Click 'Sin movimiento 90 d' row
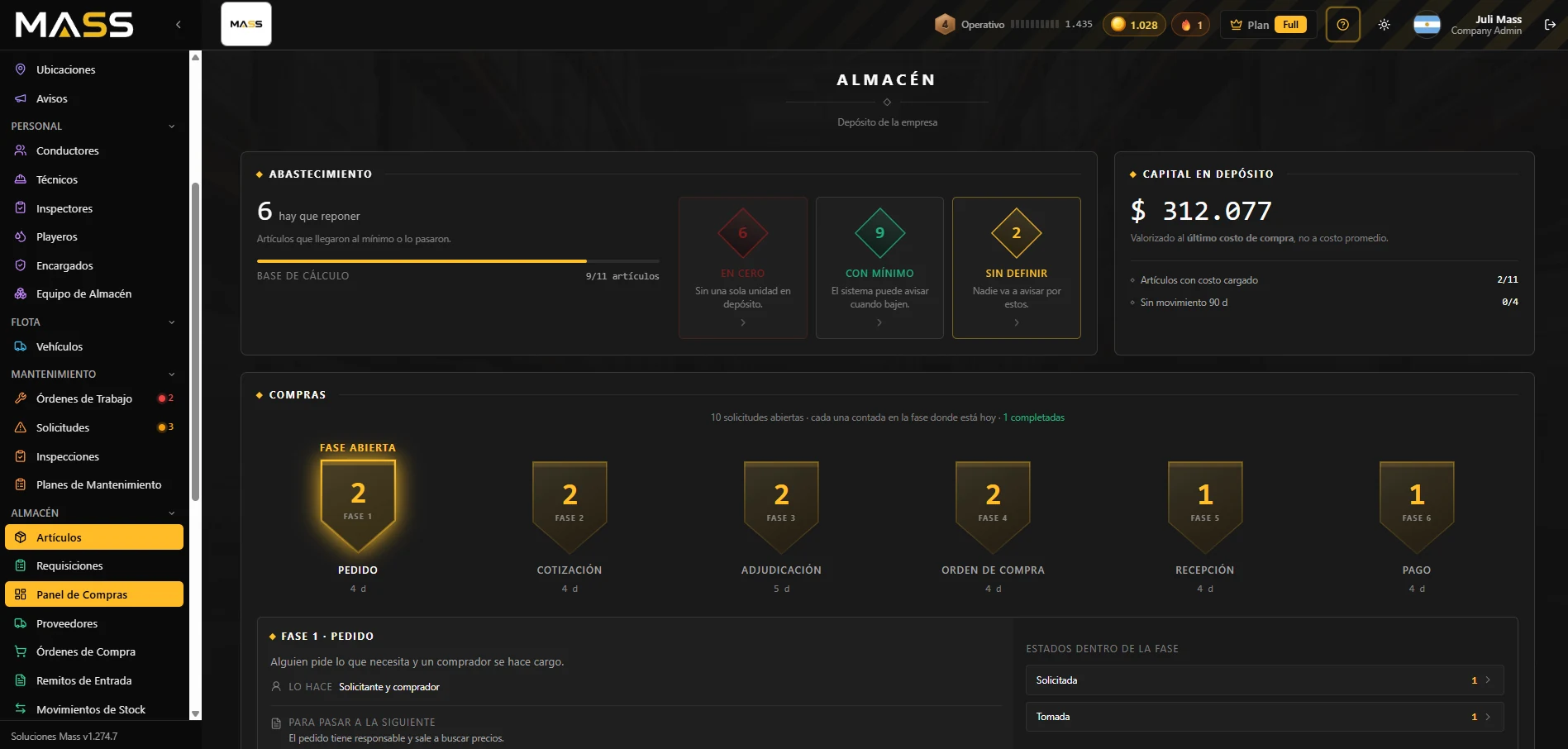 1324,303
